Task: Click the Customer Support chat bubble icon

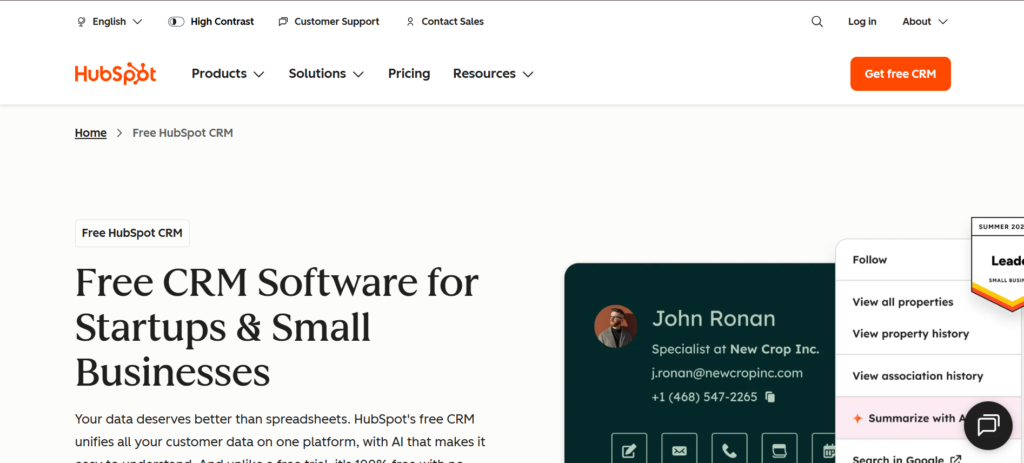Action: click(x=283, y=22)
